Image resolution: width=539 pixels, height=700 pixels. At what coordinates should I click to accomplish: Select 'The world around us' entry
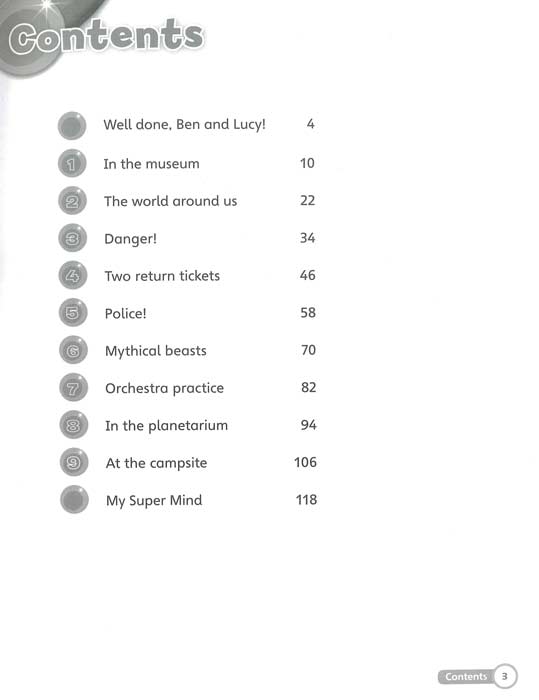171,201
